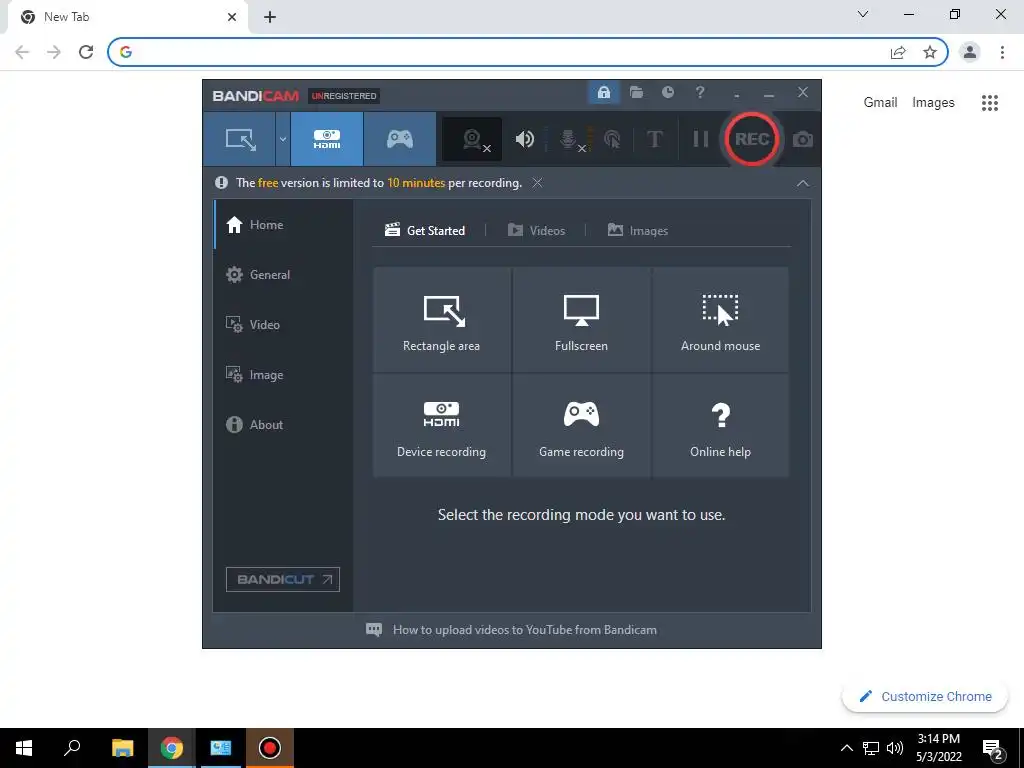Dismiss the free version limit notice
This screenshot has width=1024, height=768.
pos(537,183)
